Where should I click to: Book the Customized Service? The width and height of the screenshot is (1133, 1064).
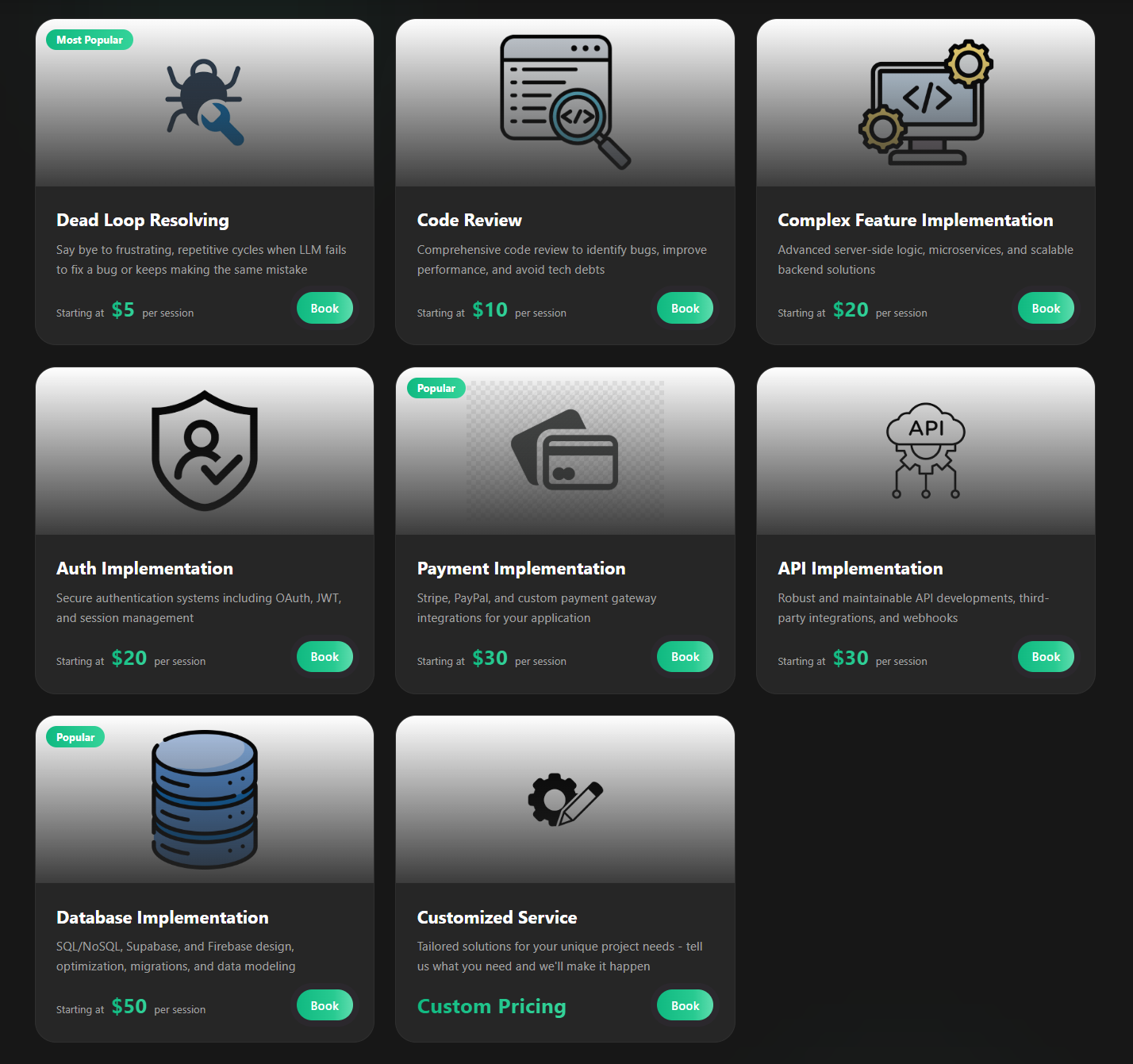coord(685,1005)
